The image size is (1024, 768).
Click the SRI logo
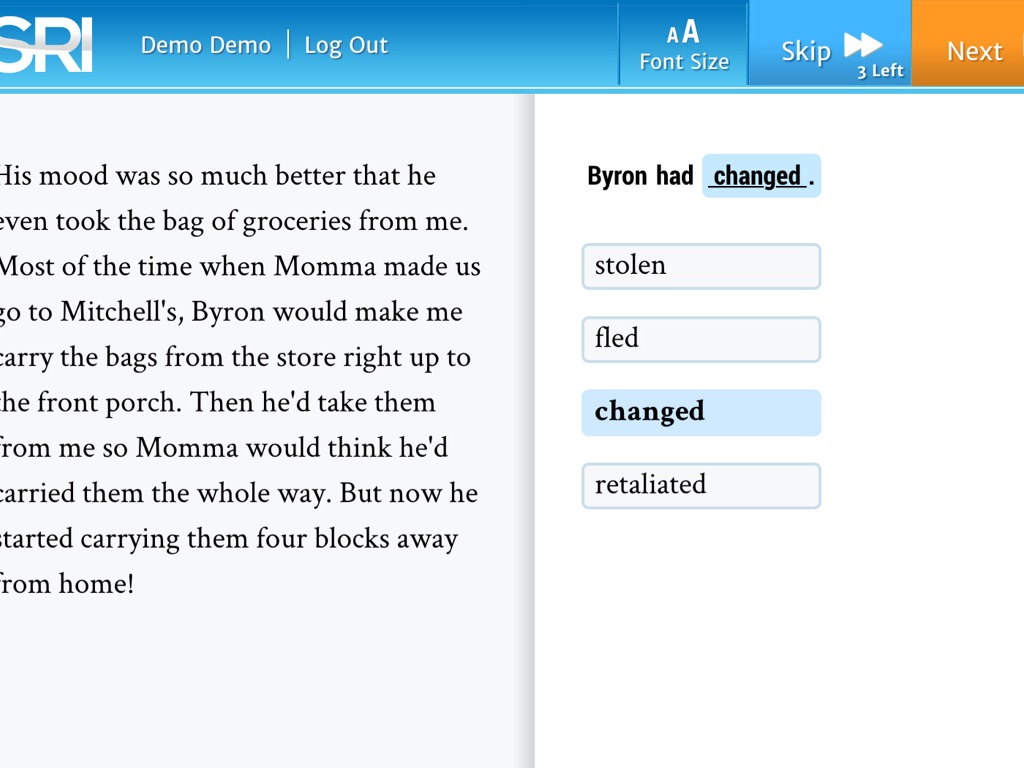45,46
